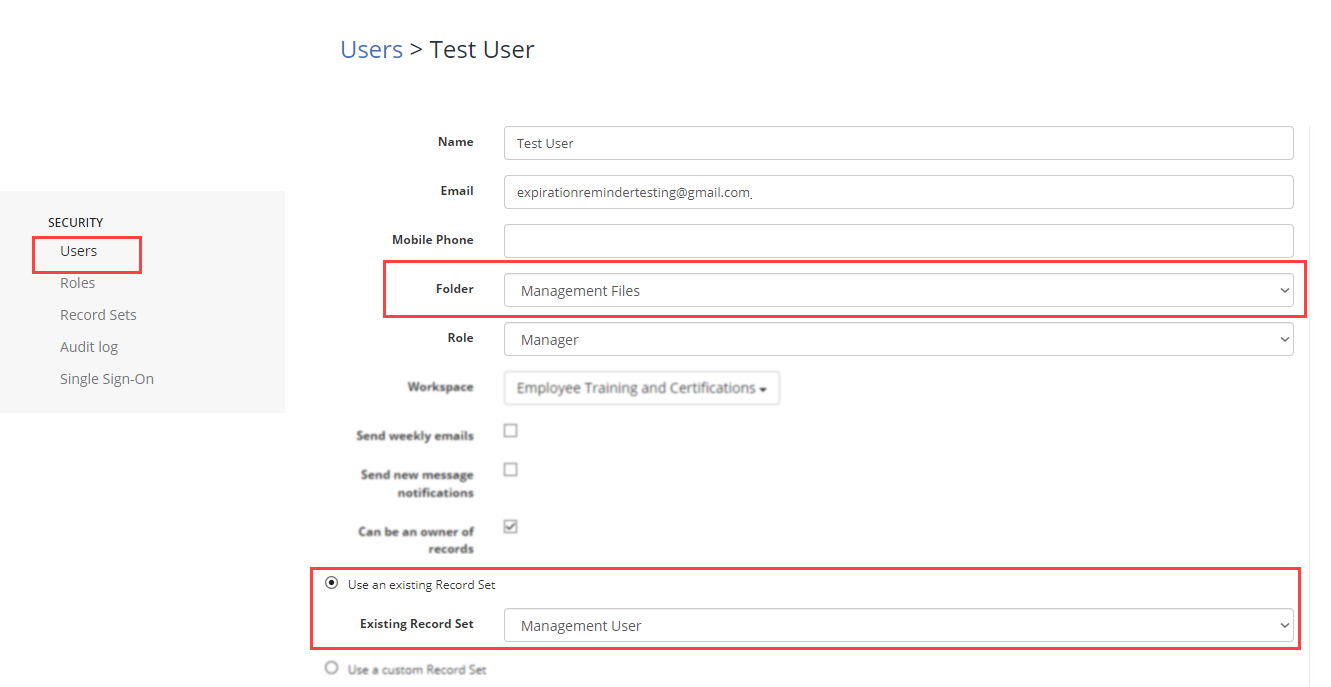This screenshot has width=1331, height=687.
Task: Open Existing Record Set dropdown
Action: coord(899,626)
